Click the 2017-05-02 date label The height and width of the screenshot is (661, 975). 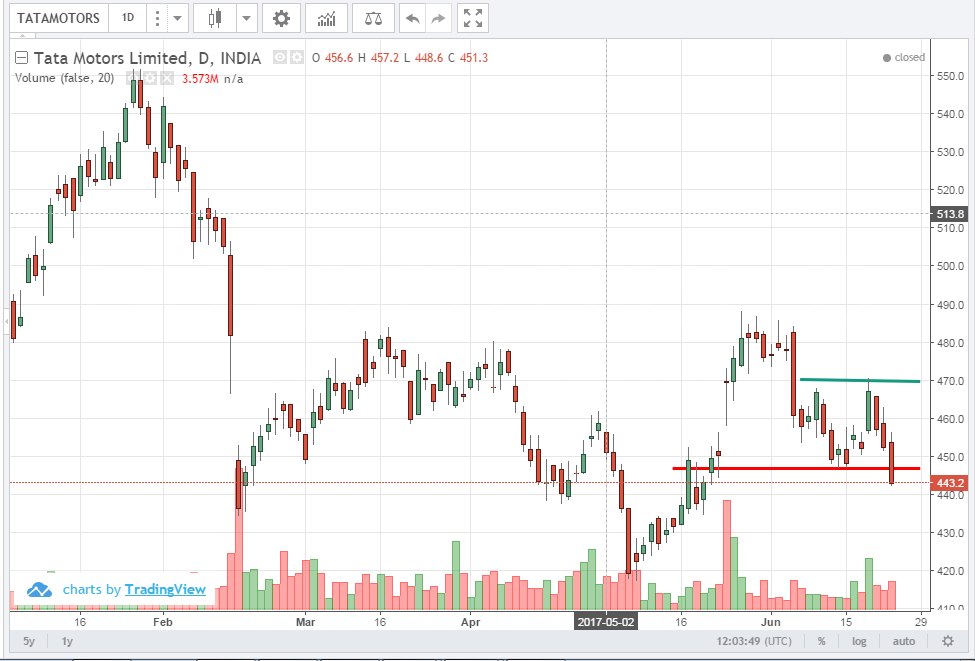[606, 622]
